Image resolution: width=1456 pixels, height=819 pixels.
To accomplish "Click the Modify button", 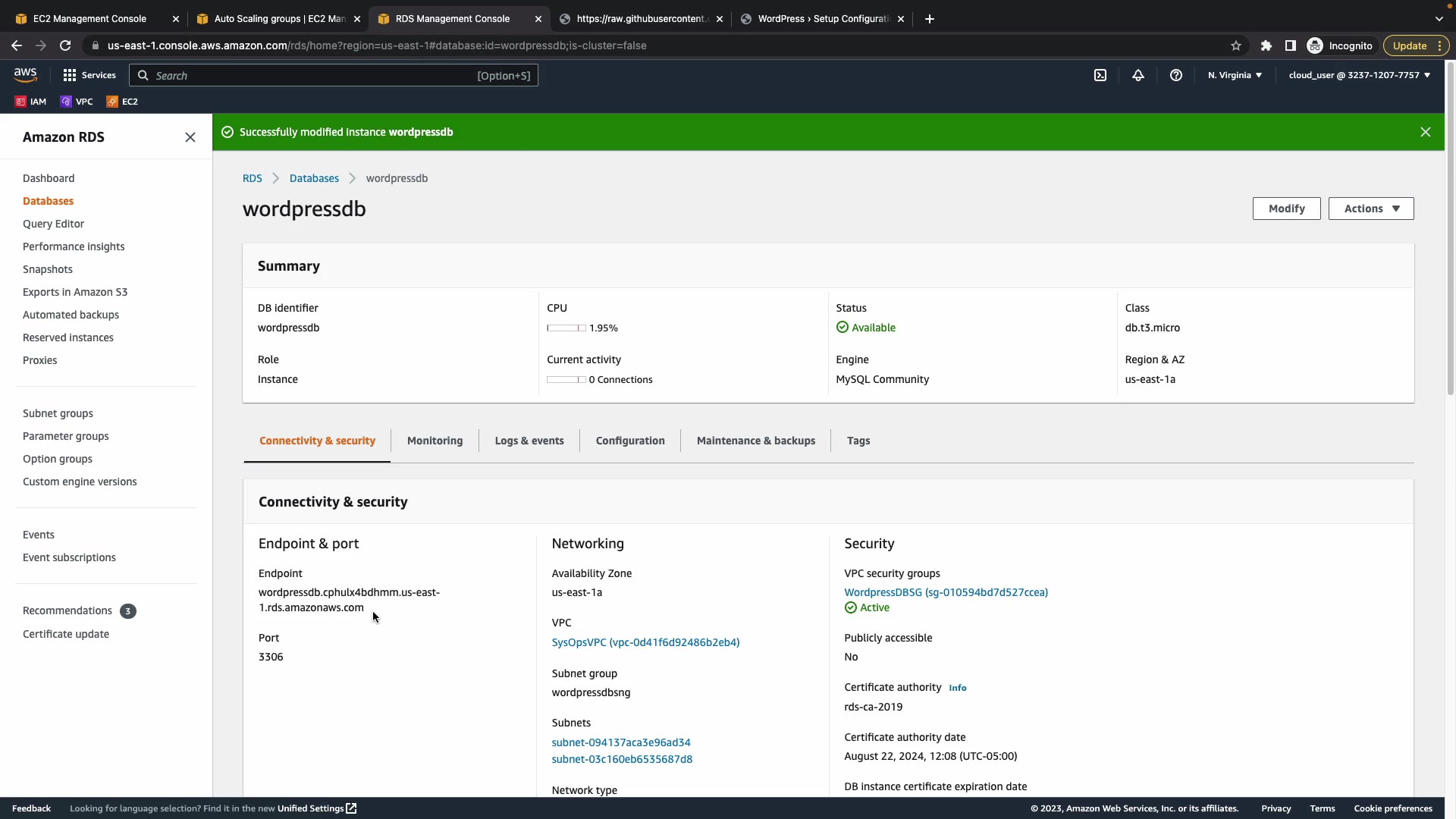I will click(1286, 209).
